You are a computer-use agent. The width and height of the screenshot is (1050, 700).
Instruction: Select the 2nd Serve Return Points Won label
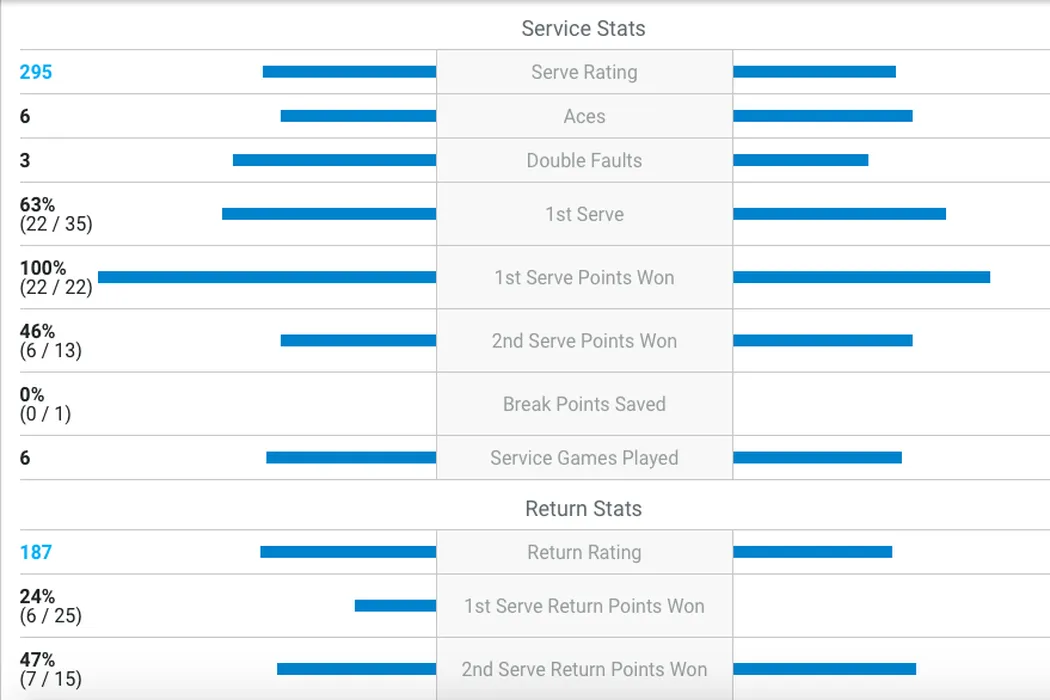pos(584,669)
